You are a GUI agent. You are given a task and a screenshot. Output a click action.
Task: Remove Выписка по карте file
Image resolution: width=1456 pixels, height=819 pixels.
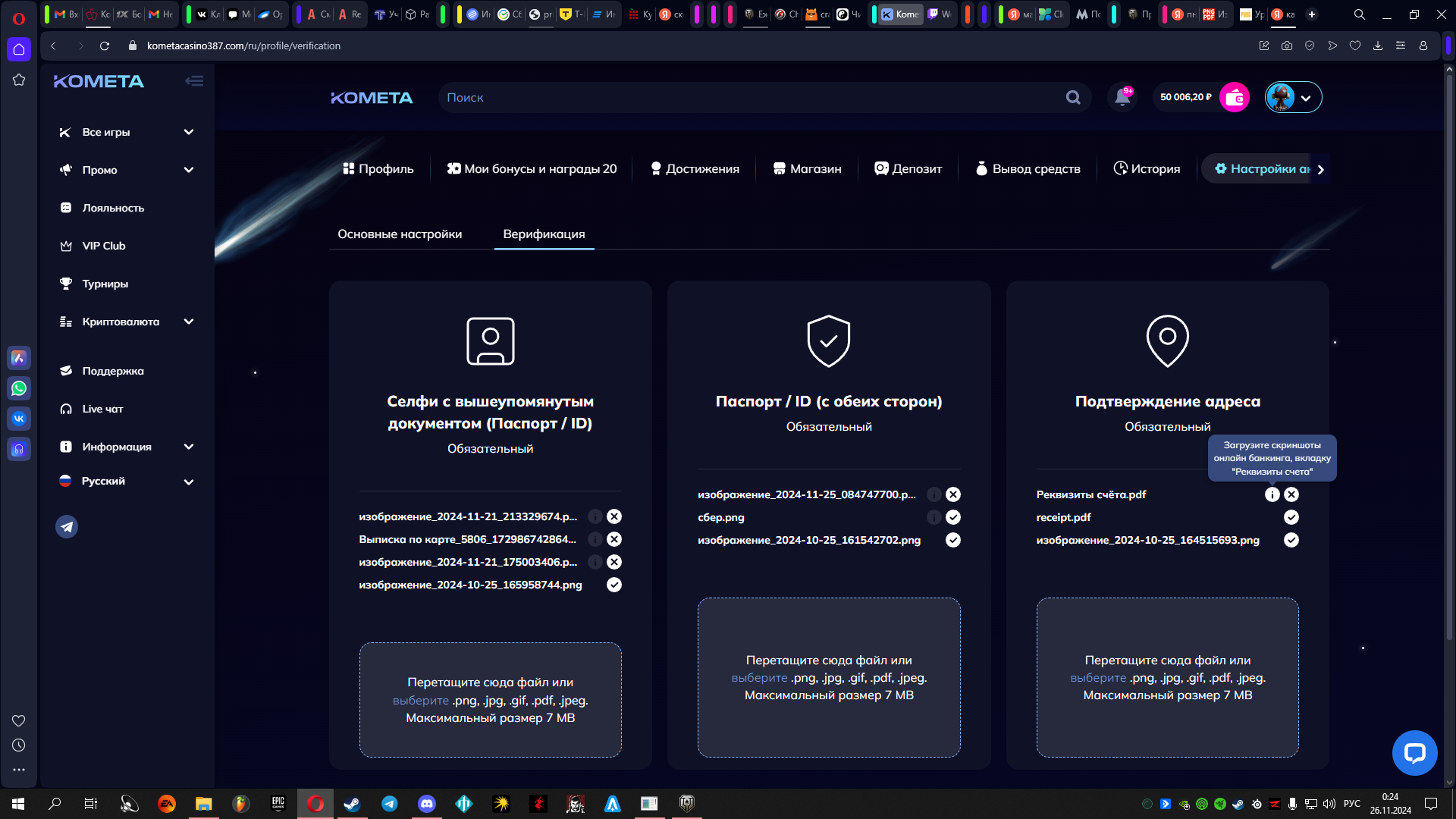pos(614,539)
